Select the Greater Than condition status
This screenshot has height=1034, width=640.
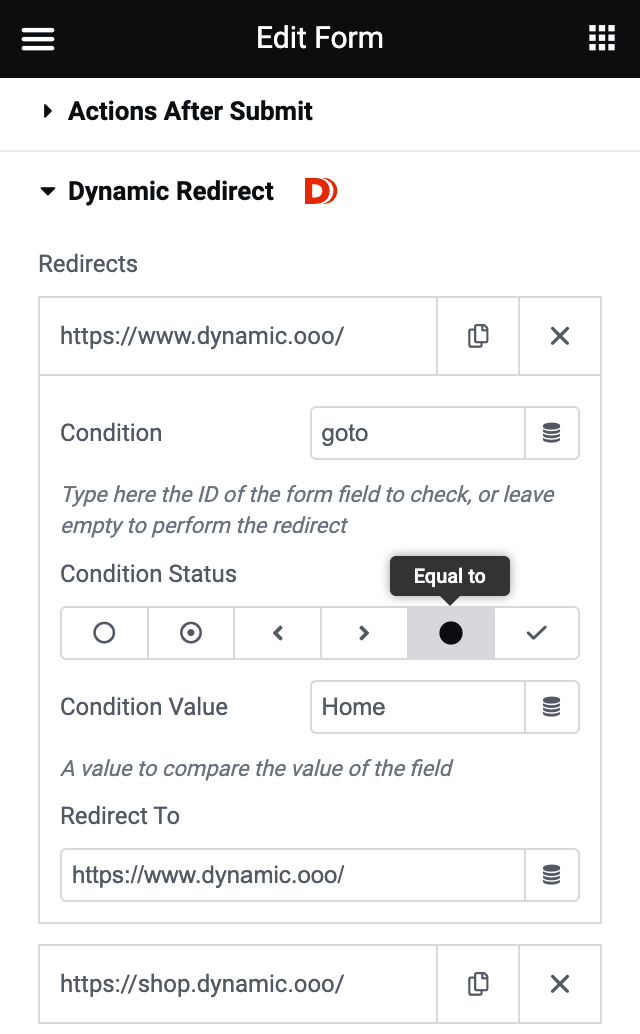363,633
